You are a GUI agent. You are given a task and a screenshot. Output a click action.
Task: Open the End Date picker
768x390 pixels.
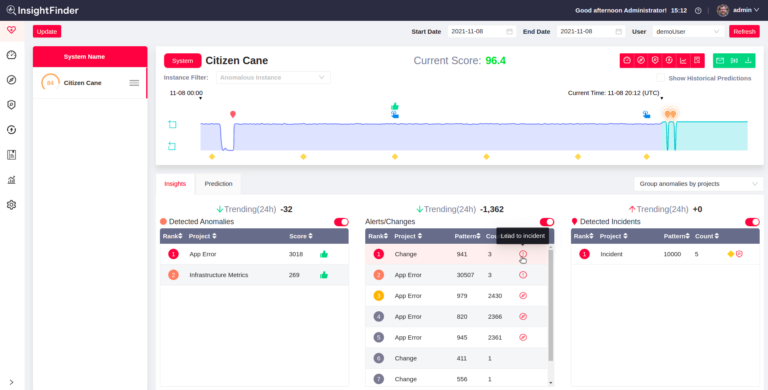click(x=591, y=31)
